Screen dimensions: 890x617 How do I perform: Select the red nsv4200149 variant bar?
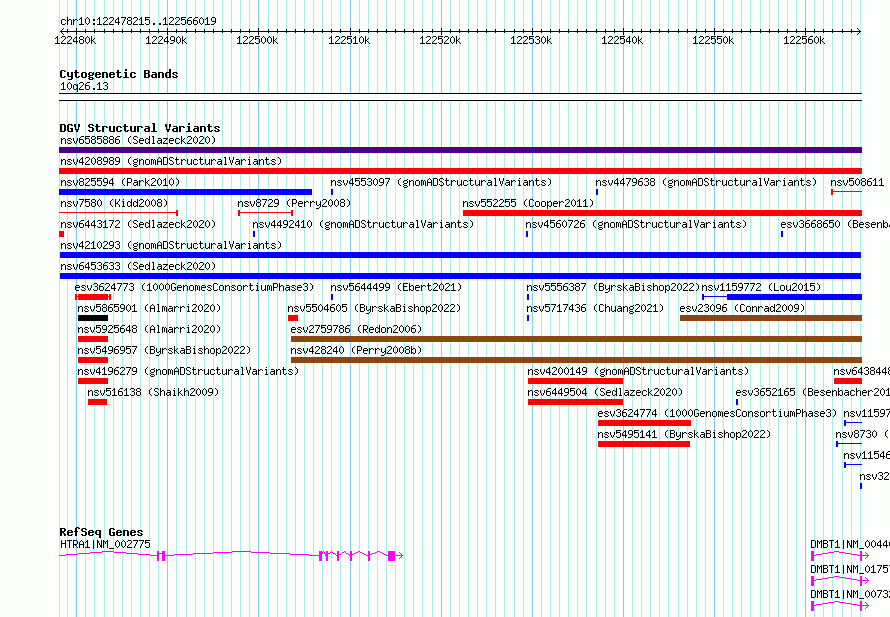point(576,381)
